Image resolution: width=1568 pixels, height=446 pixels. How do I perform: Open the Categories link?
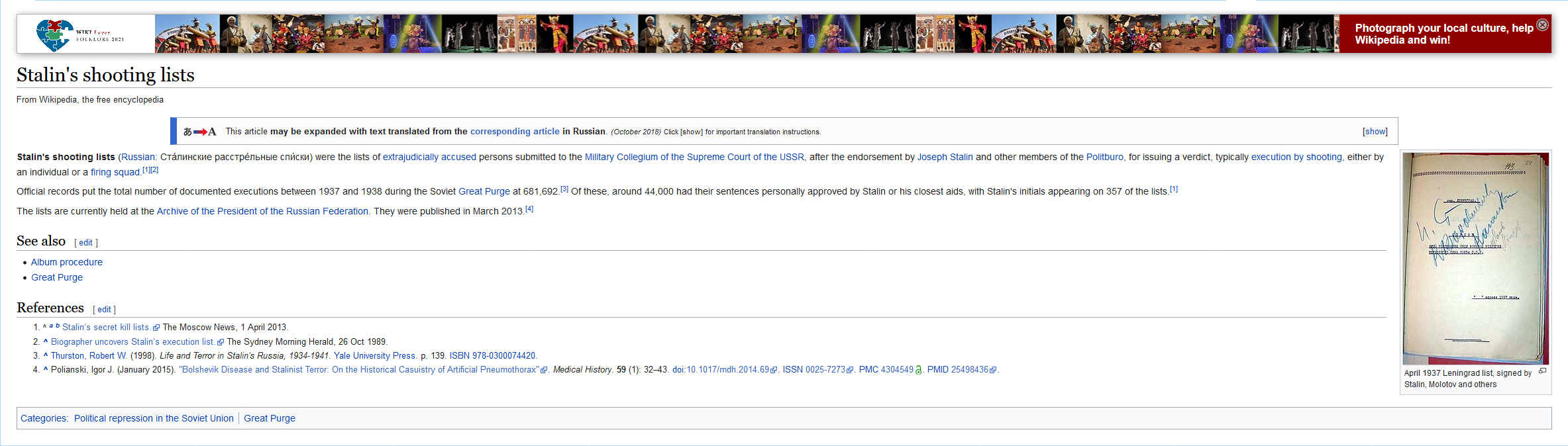(43, 419)
